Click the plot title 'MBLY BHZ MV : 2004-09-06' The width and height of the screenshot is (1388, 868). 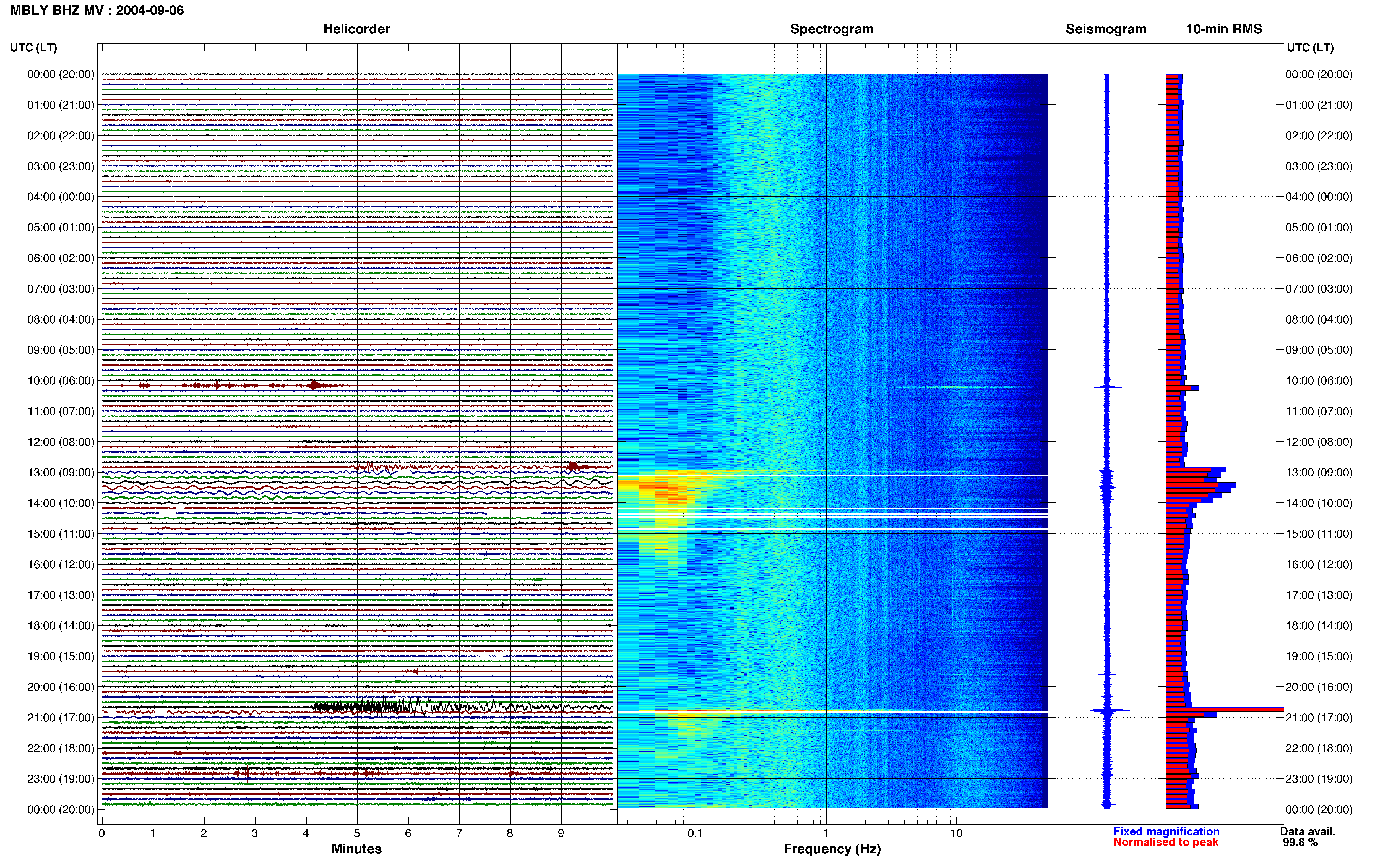point(97,10)
